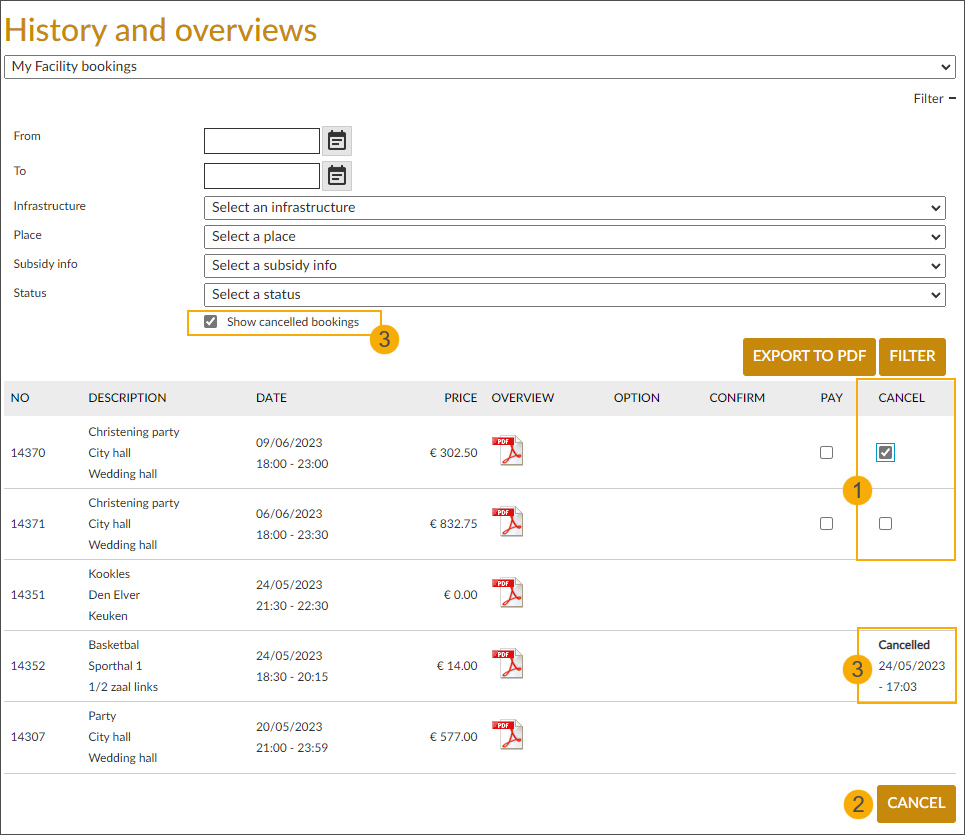The width and height of the screenshot is (965, 835).
Task: Uncheck Show cancelled bookings
Action: [x=210, y=321]
